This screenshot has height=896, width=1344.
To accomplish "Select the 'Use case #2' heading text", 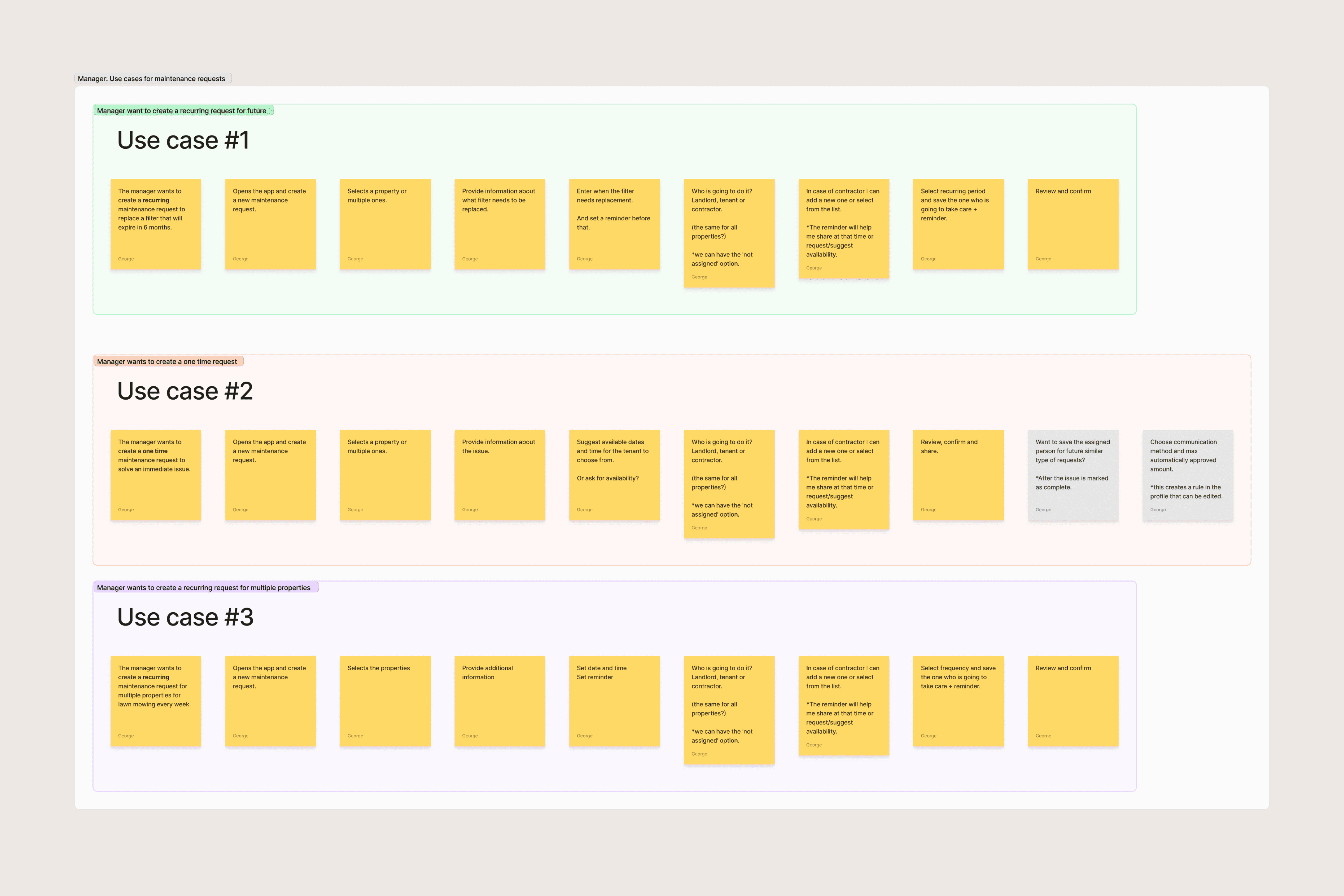I will click(185, 391).
